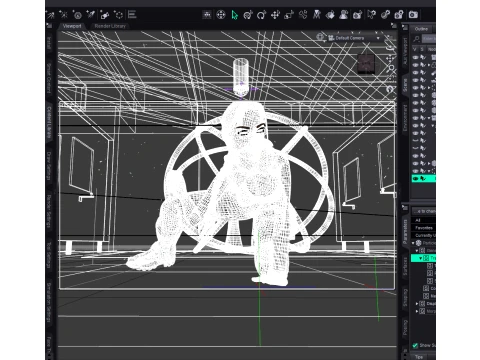Open the Tool Settings side tab
The height and width of the screenshot is (360, 480).
[49, 255]
